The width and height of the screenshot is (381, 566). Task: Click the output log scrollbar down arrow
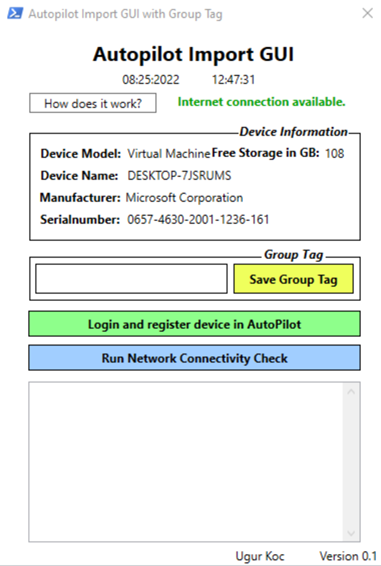351,533
